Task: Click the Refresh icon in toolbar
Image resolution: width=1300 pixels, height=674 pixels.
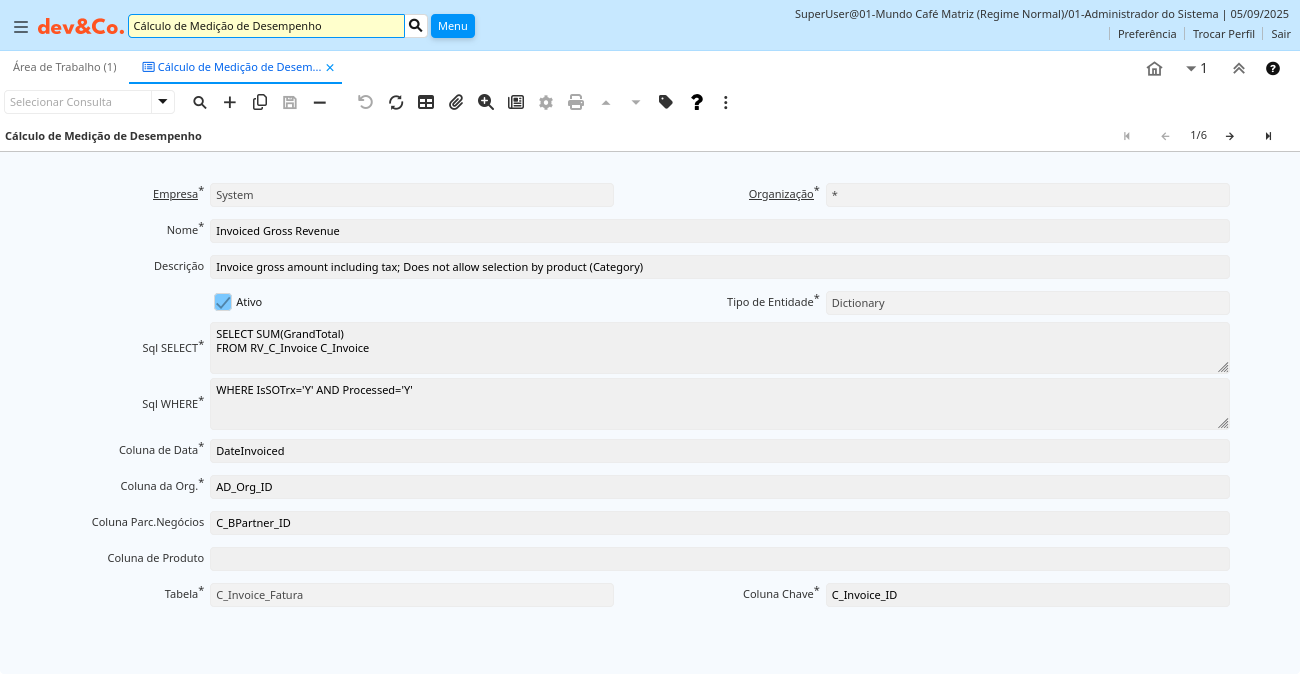Action: click(396, 102)
